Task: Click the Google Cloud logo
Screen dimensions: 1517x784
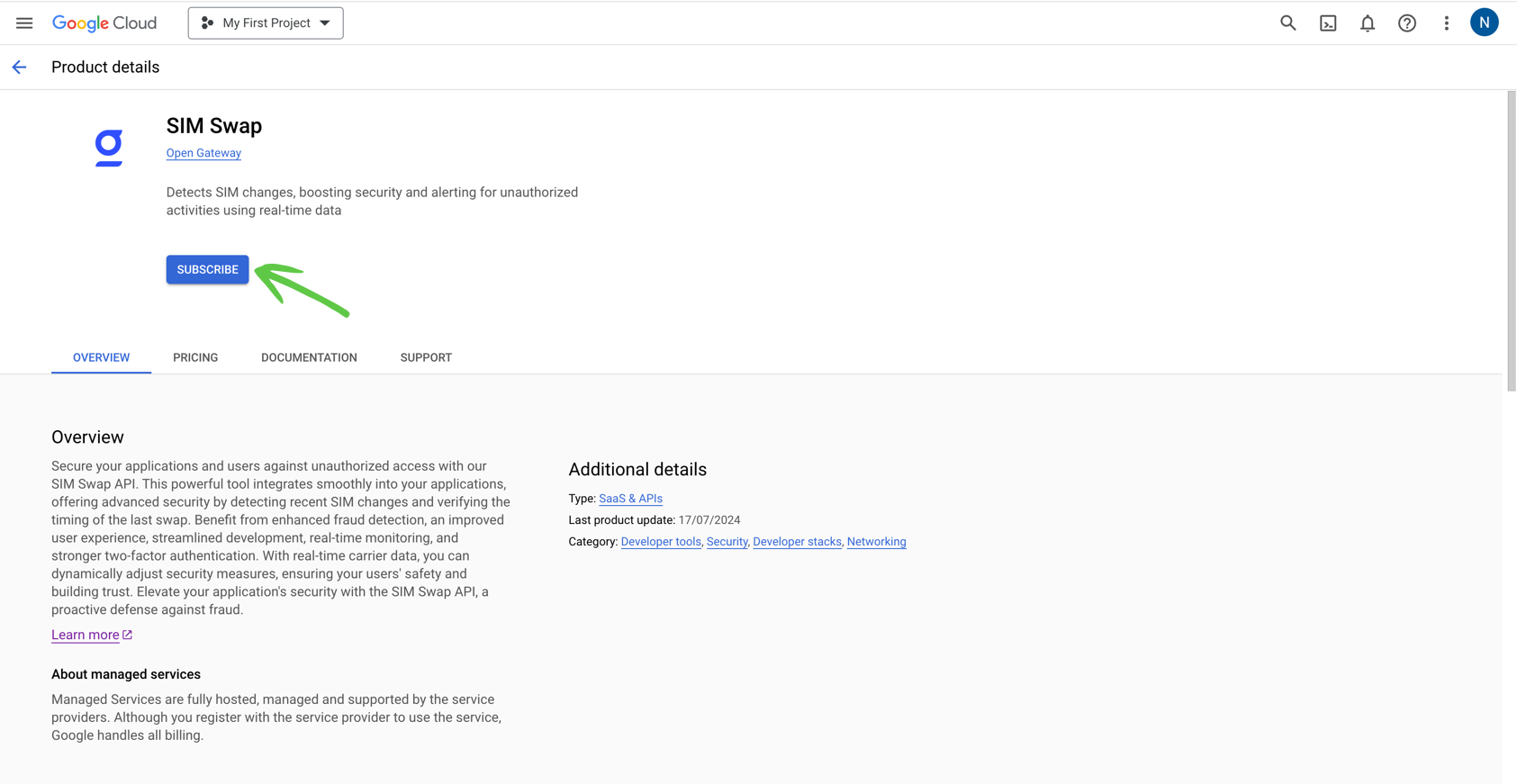Action: pyautogui.click(x=104, y=23)
